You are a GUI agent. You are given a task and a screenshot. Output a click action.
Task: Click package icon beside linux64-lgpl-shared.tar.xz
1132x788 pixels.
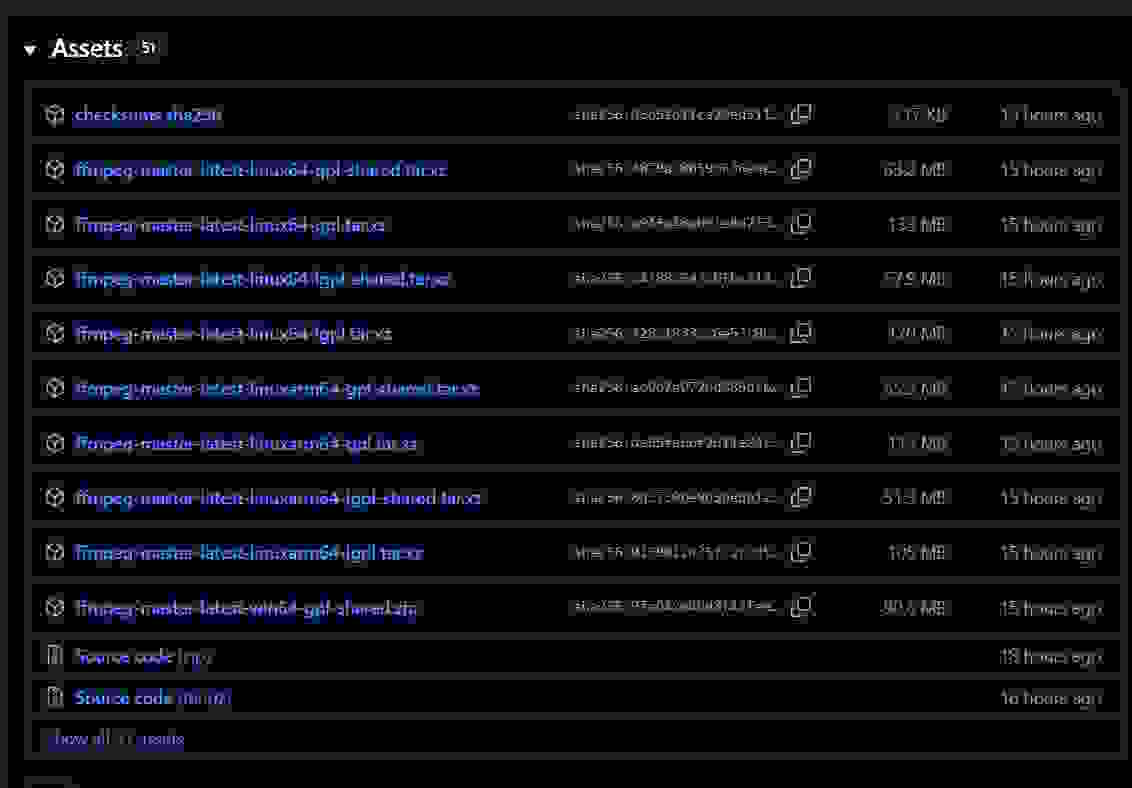tap(55, 279)
